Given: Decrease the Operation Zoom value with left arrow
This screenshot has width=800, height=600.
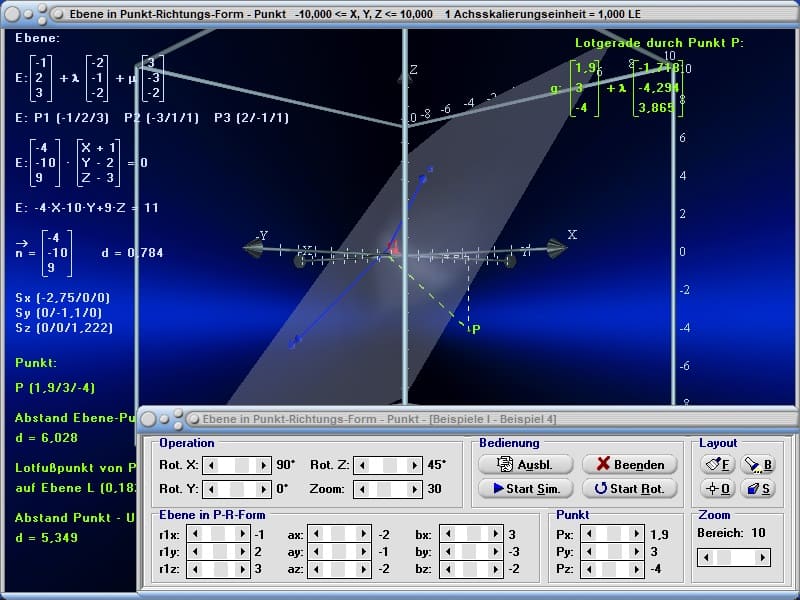Looking at the screenshot, I should click(362, 489).
